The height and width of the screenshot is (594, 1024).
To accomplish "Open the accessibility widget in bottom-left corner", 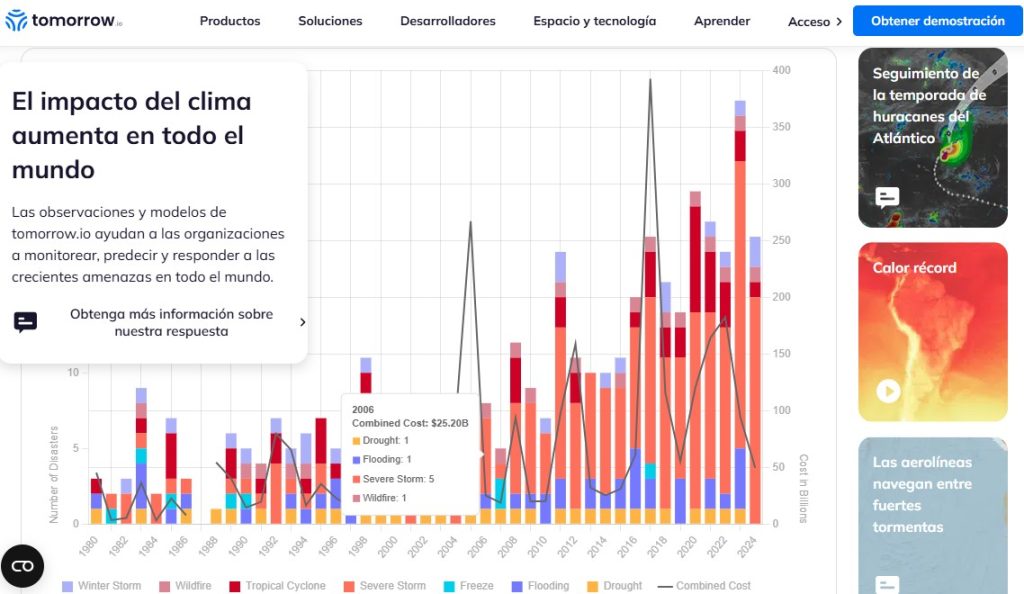I will click(x=22, y=565).
